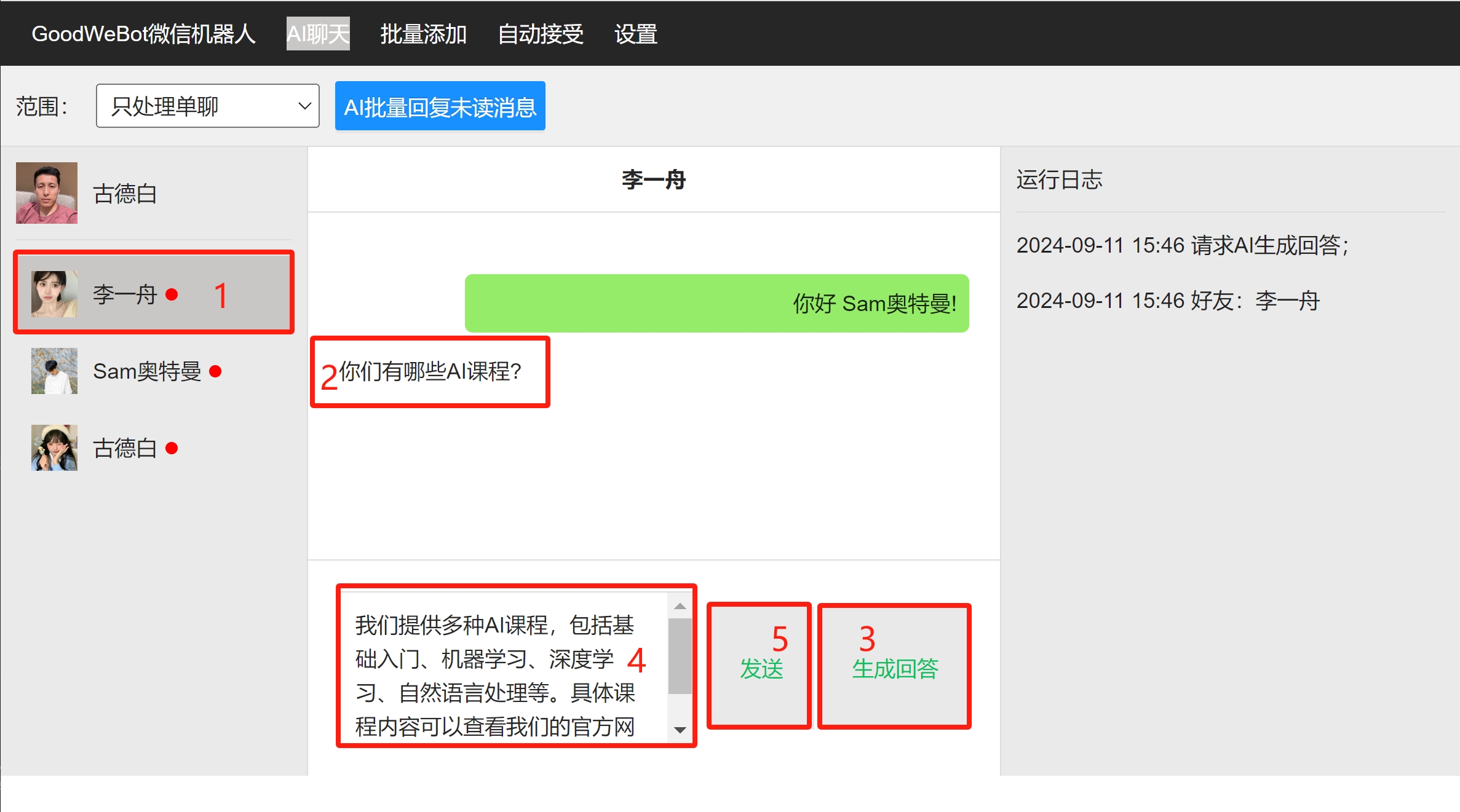Open 批量添加 menu item

tap(423, 34)
